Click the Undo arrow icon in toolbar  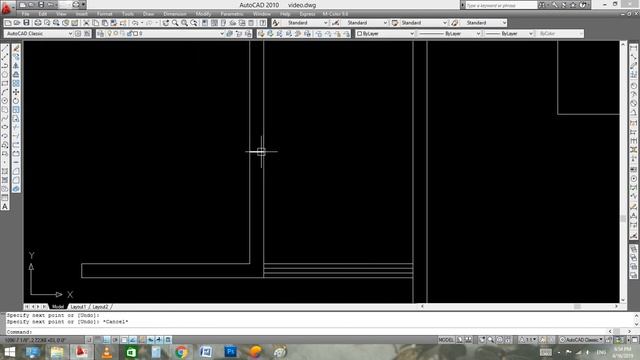[135, 23]
